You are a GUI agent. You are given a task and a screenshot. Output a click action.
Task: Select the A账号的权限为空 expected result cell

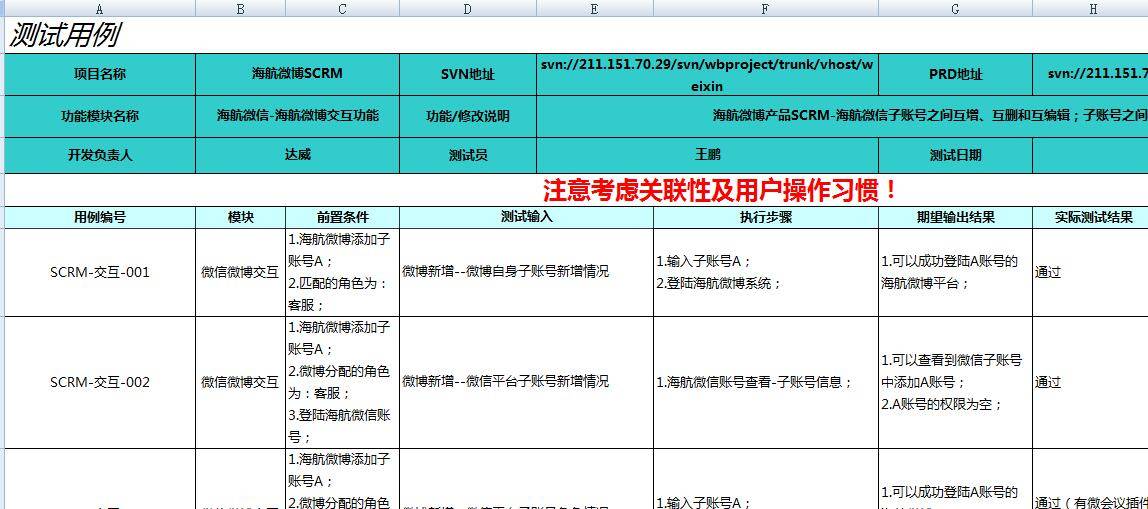955,382
